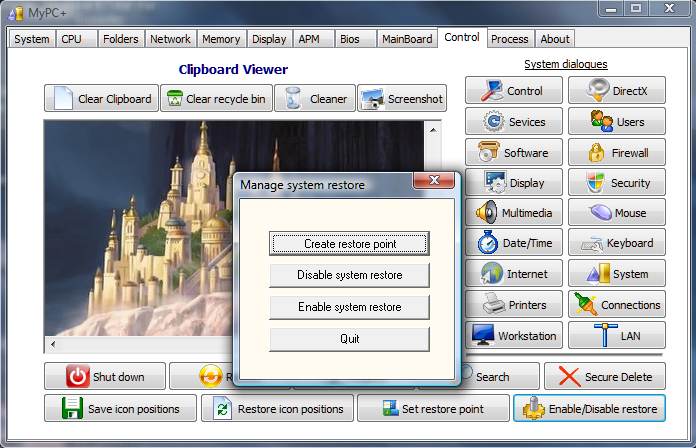Click the castle clipboard preview image
Screen dimensions: 696x448
(138, 228)
